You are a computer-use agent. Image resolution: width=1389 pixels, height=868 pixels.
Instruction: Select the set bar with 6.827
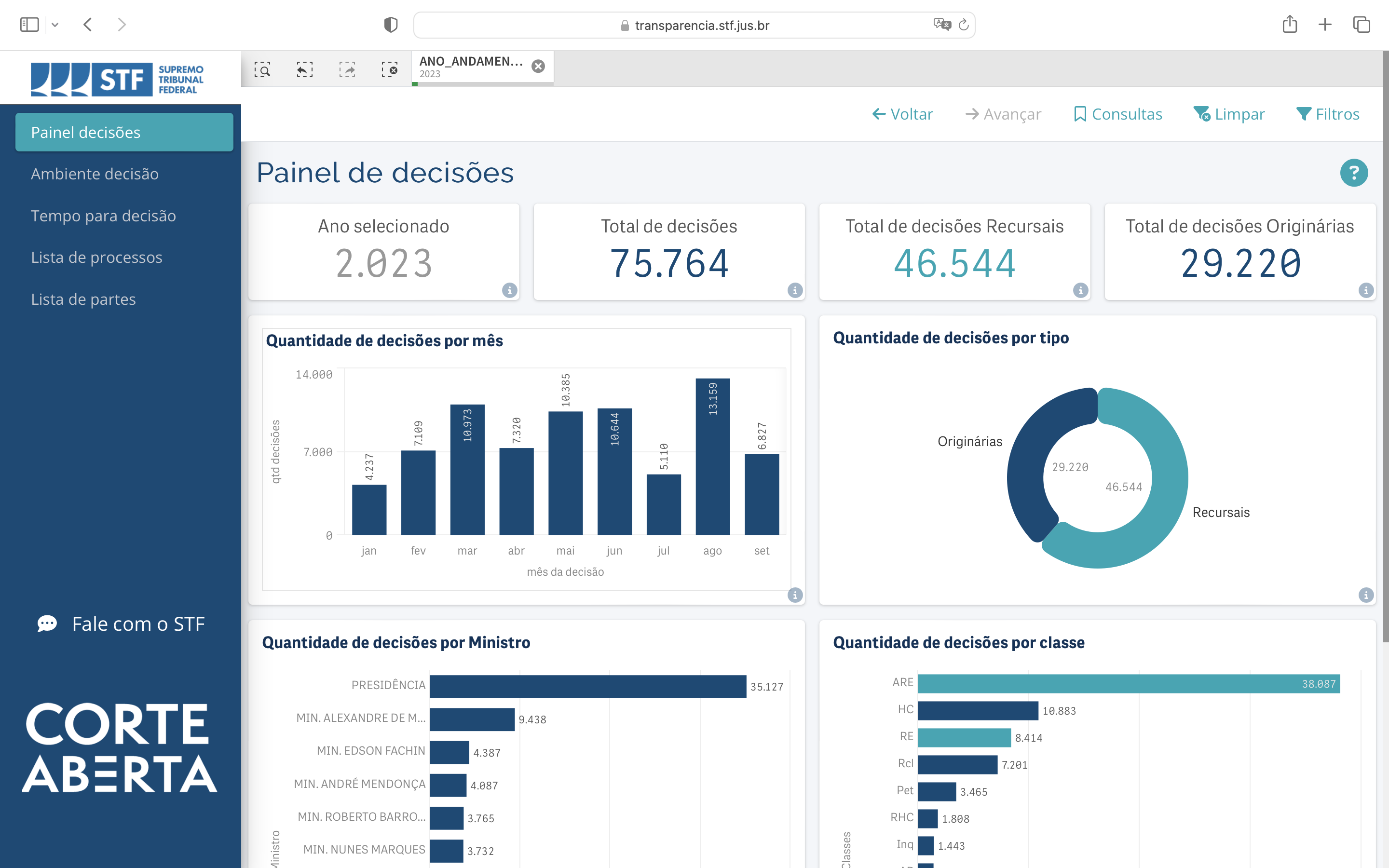[762, 495]
